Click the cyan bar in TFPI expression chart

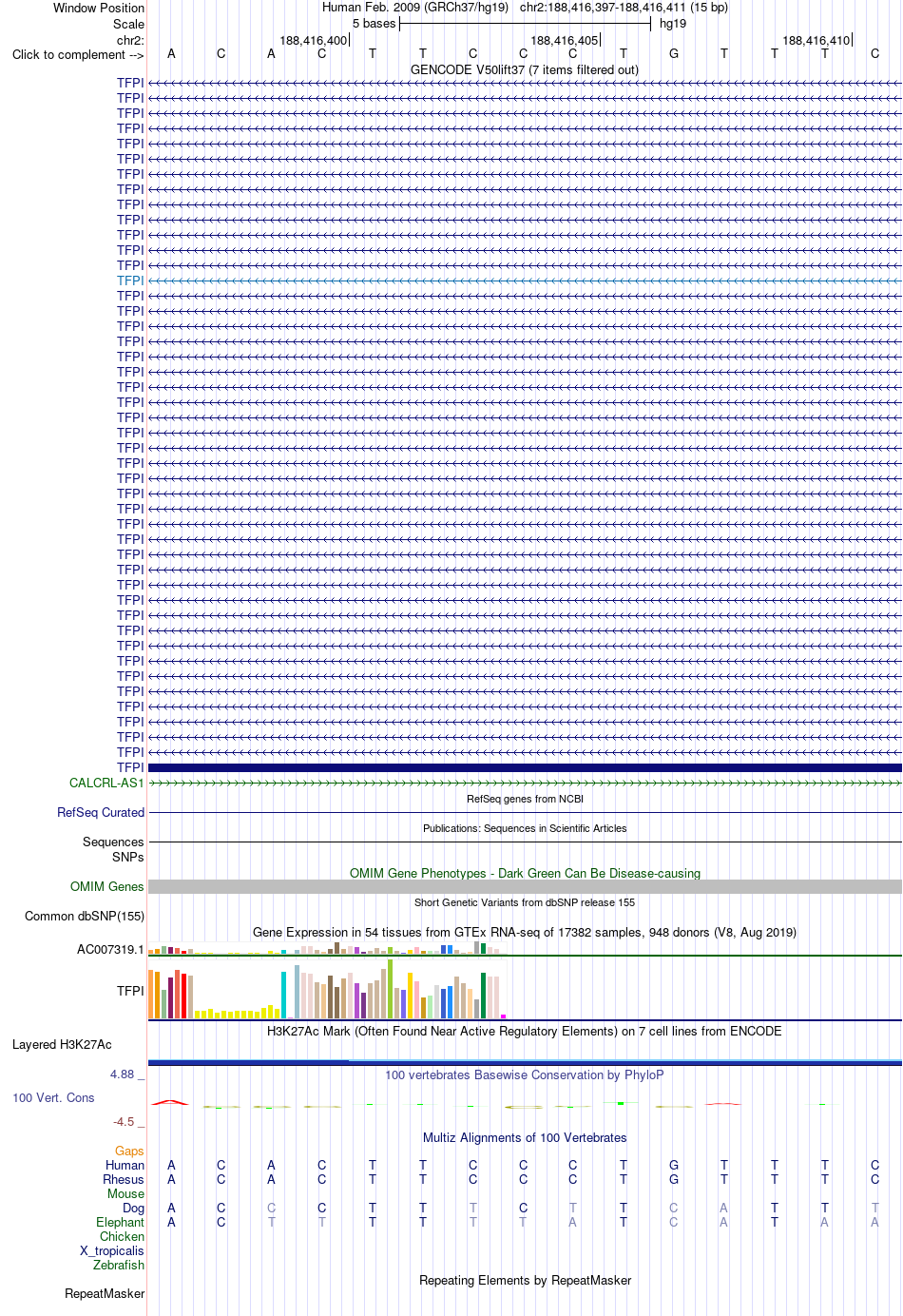coord(283,995)
